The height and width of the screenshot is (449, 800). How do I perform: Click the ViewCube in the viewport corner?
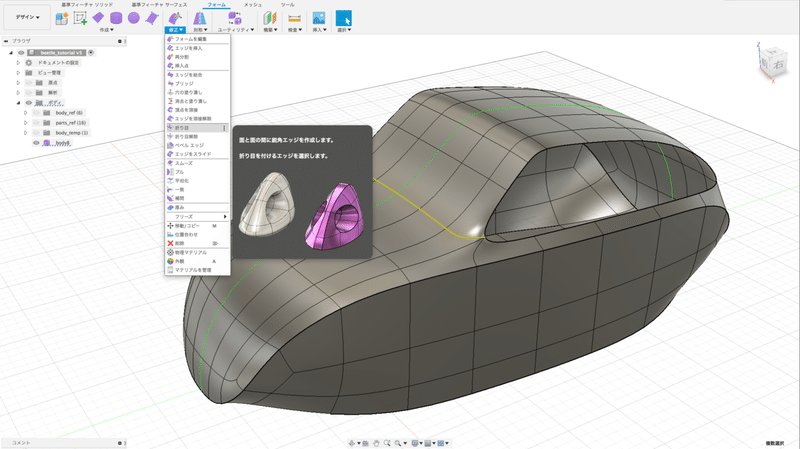coord(774,63)
